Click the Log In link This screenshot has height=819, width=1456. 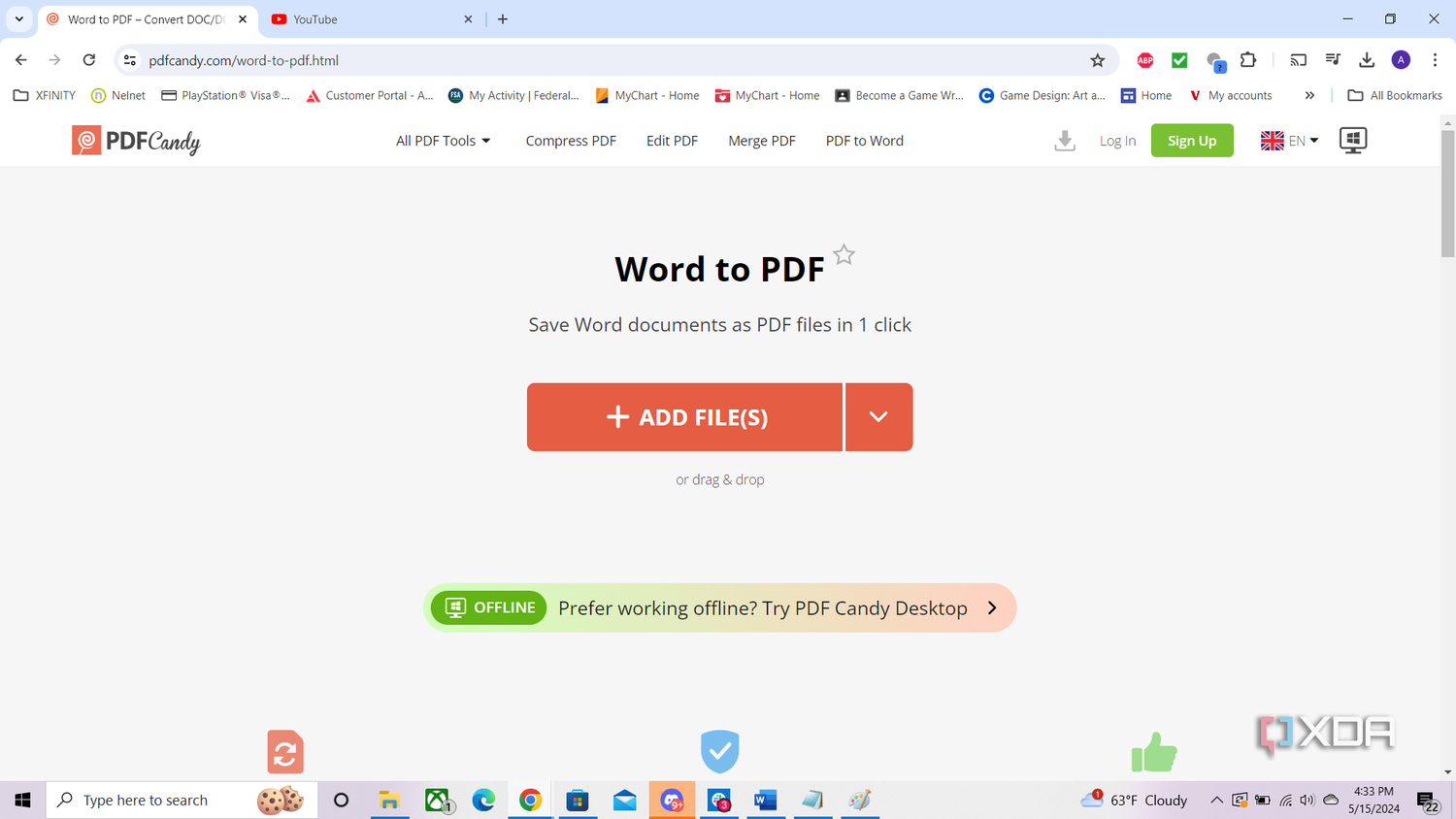point(1117,141)
